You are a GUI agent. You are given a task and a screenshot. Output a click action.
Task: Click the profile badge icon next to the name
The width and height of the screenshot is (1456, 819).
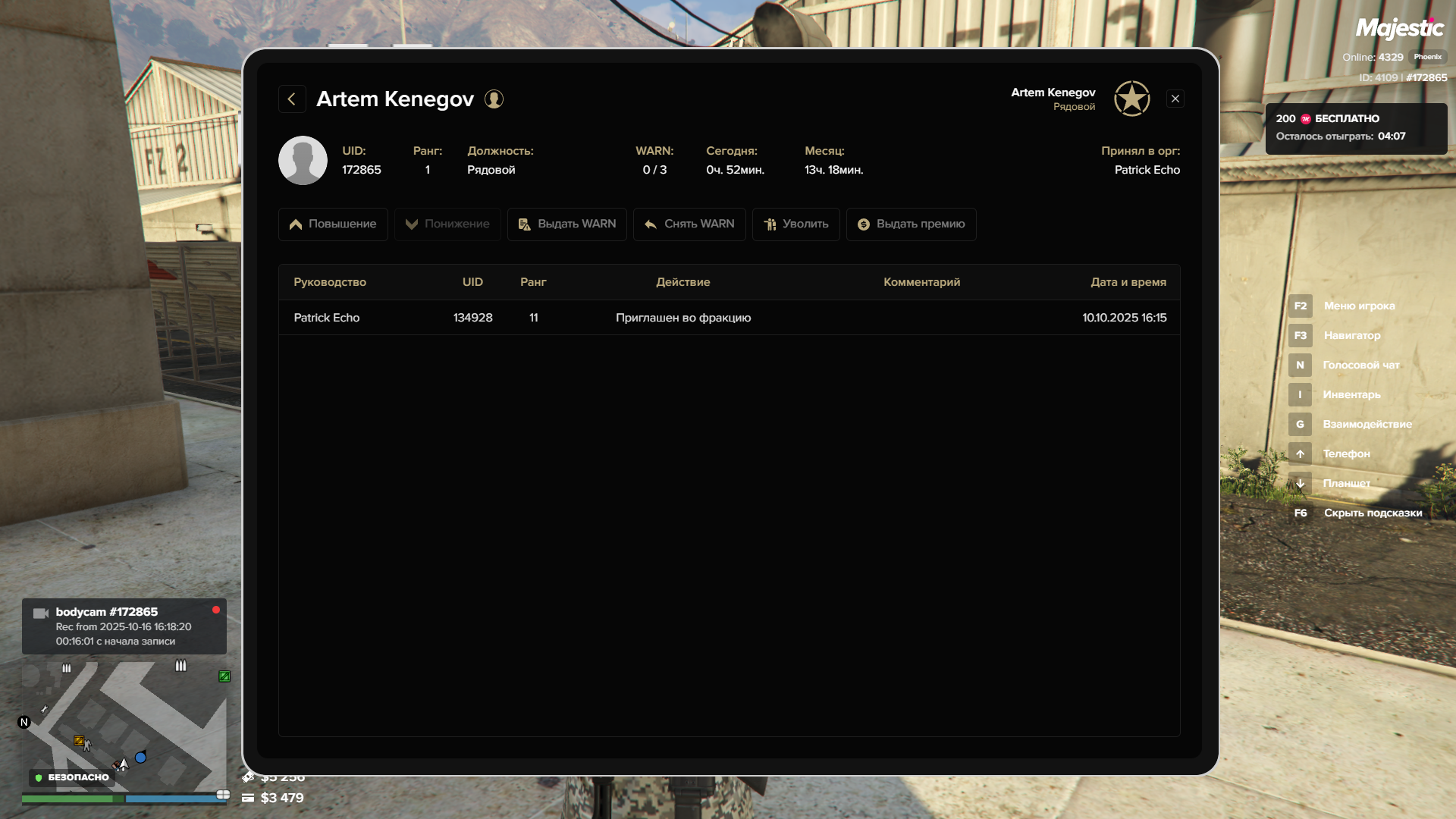tap(494, 99)
